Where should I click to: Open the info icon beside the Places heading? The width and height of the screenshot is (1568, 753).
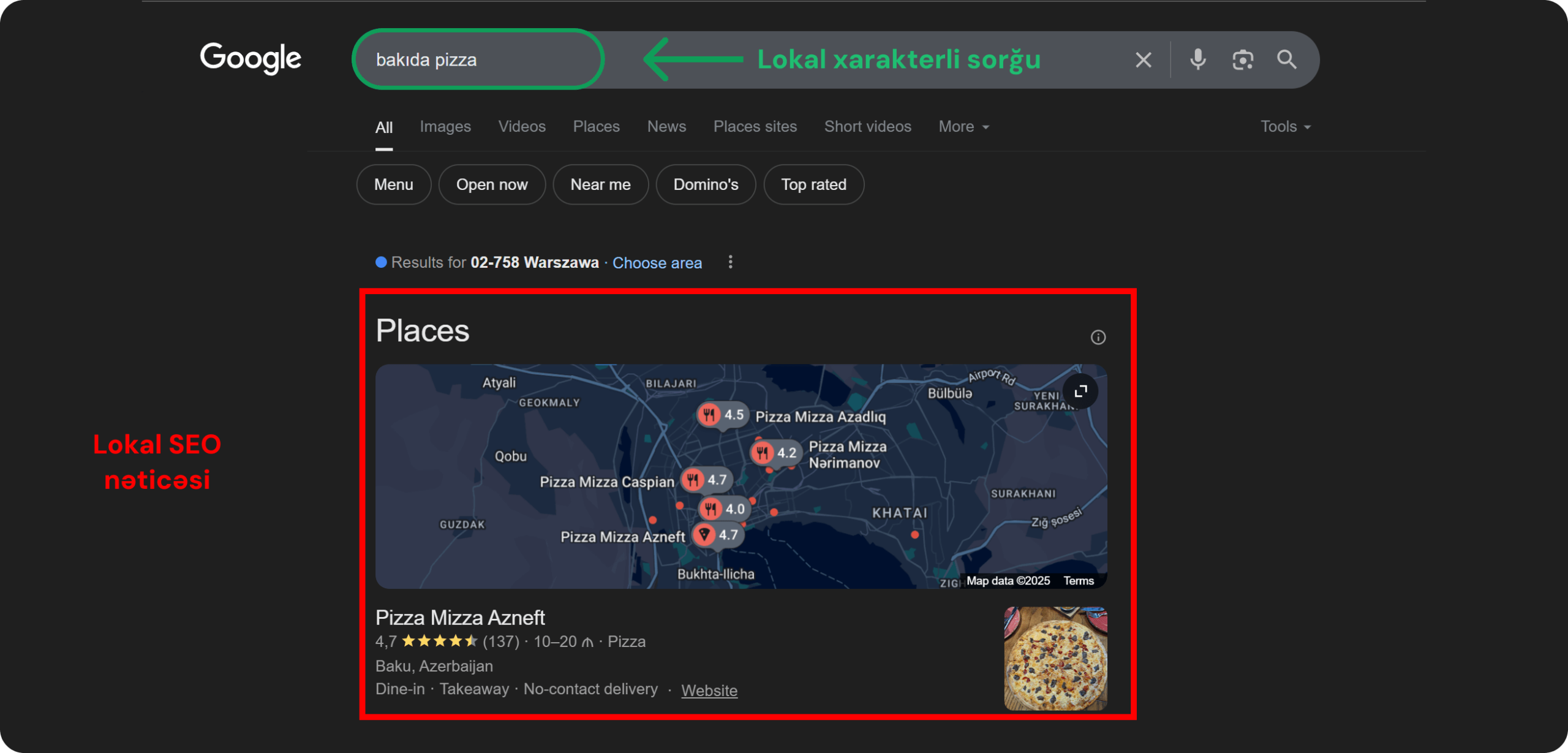click(x=1098, y=337)
